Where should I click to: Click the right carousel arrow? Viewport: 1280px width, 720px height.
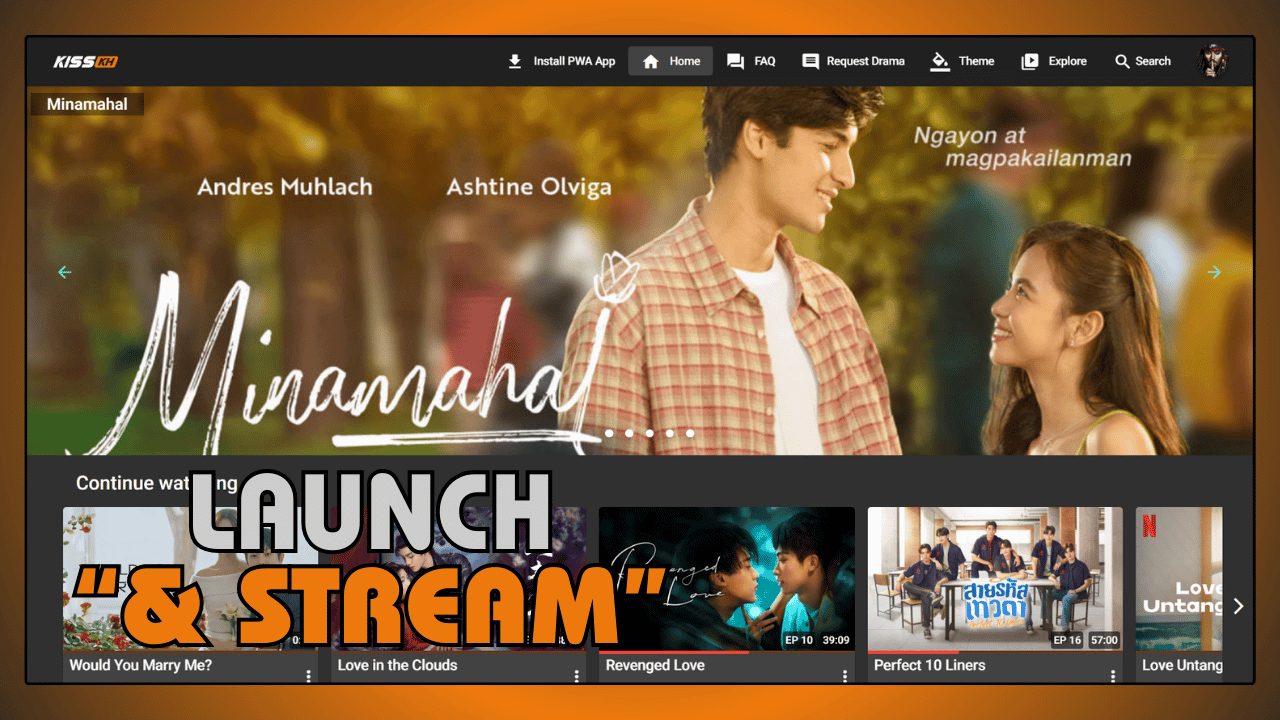click(1214, 272)
